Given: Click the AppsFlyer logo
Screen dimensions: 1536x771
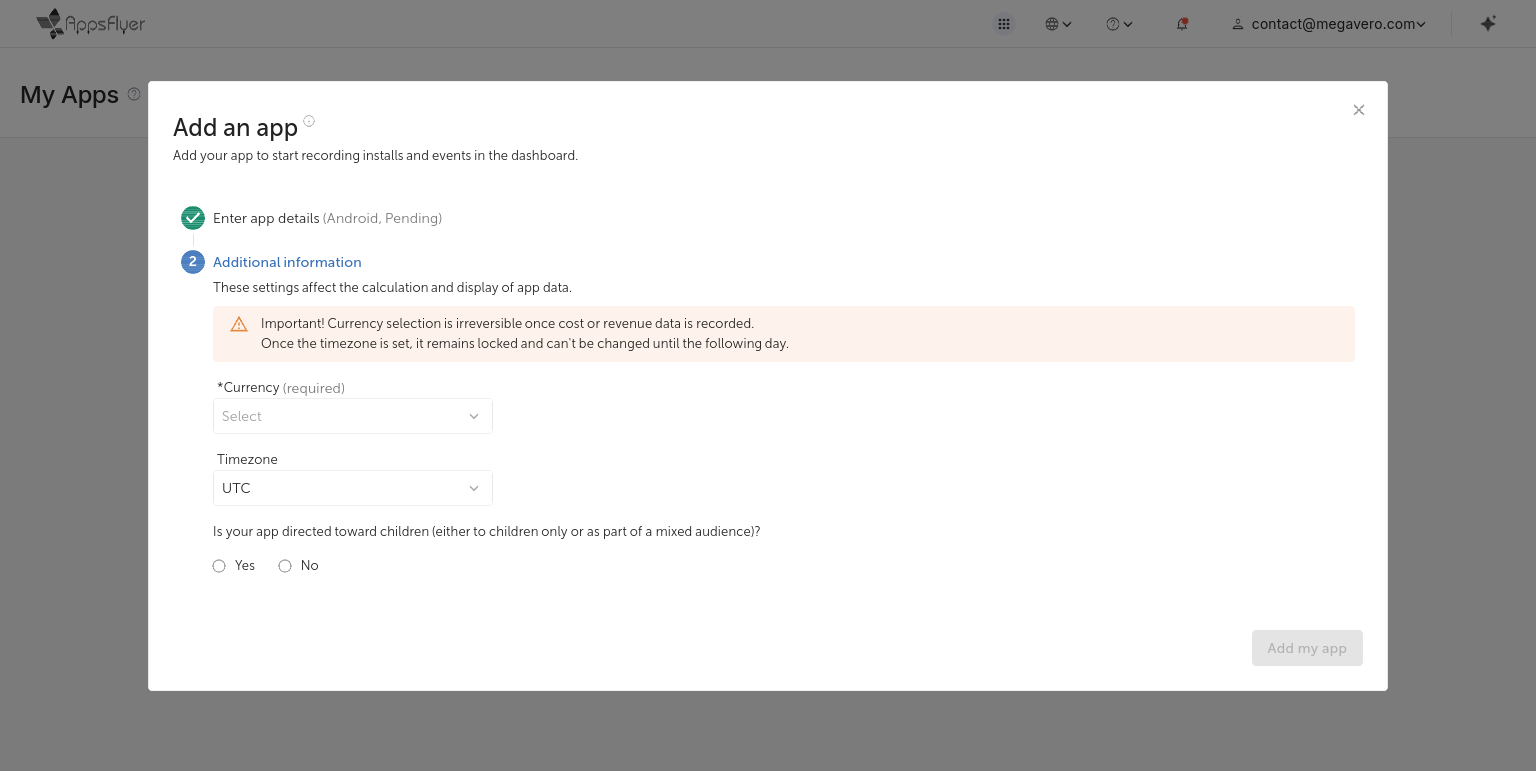Looking at the screenshot, I should 90,24.
